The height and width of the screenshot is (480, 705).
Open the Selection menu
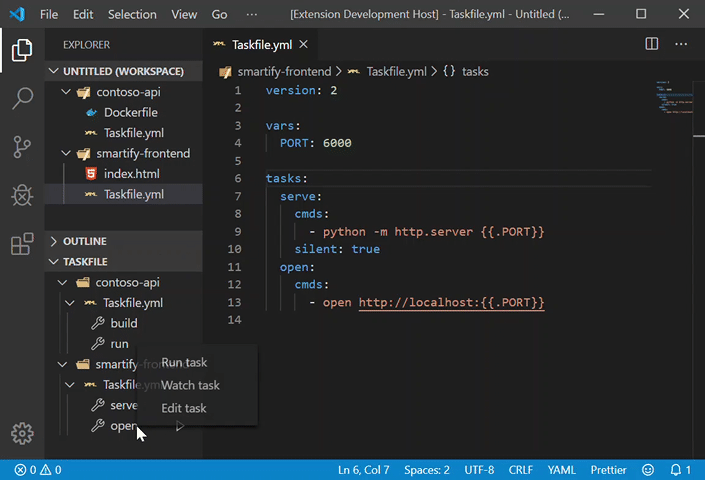[x=132, y=14]
